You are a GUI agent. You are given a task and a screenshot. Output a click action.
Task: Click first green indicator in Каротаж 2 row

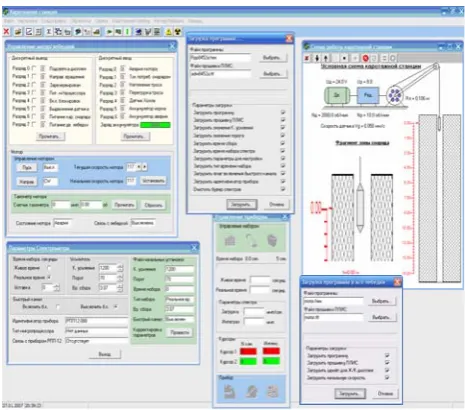(x=248, y=361)
